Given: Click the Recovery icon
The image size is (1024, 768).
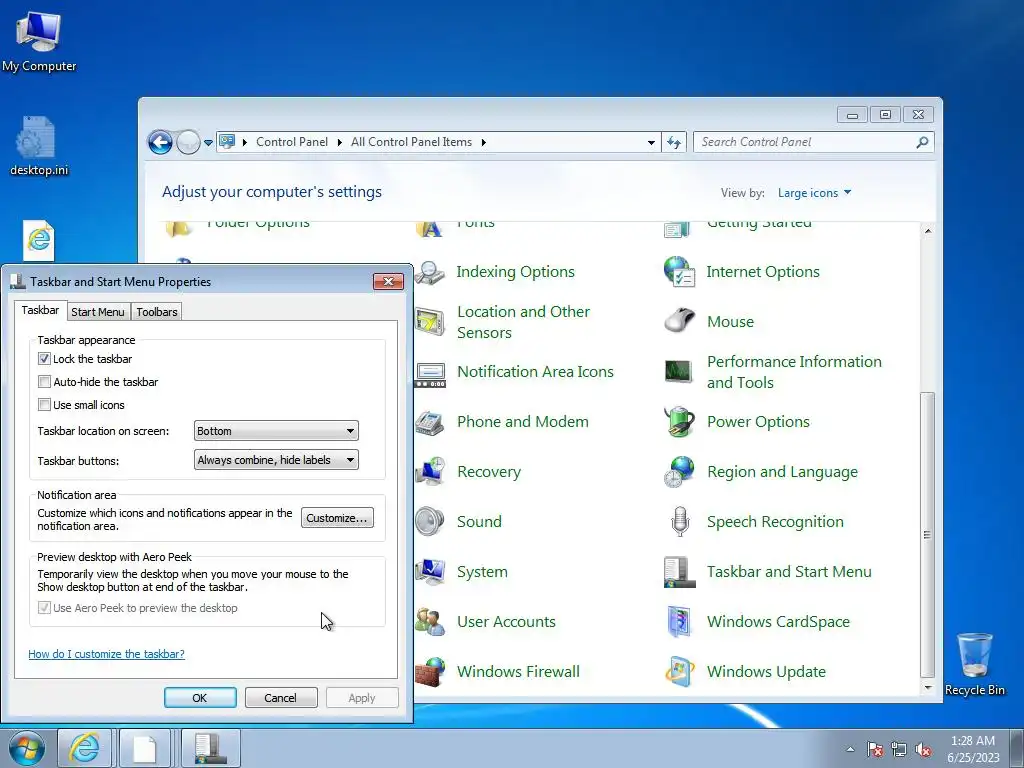Looking at the screenshot, I should tap(430, 472).
